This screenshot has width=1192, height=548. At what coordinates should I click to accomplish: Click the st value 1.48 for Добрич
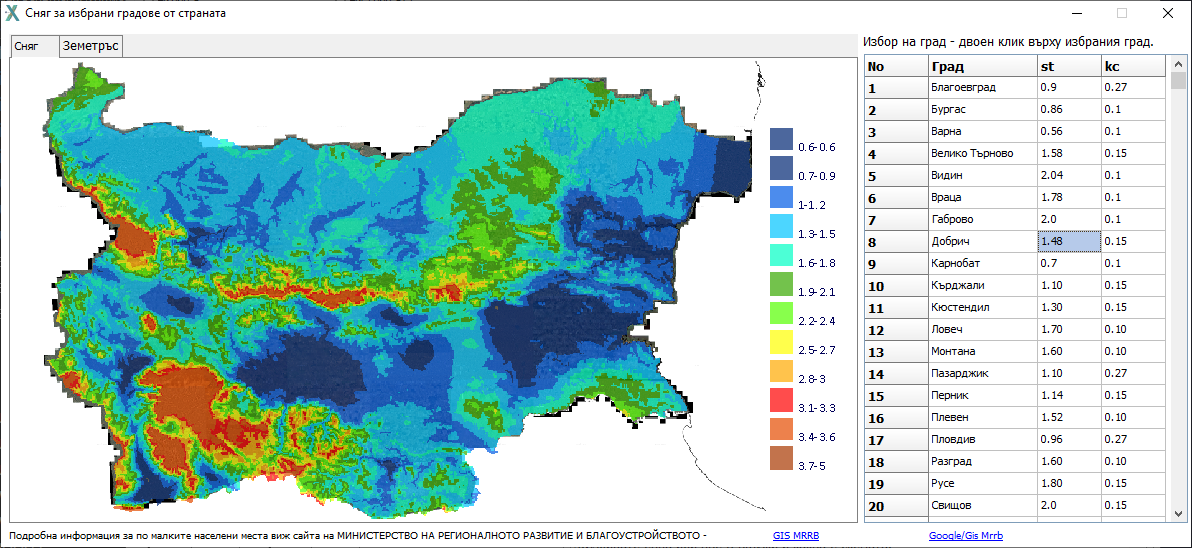1068,242
